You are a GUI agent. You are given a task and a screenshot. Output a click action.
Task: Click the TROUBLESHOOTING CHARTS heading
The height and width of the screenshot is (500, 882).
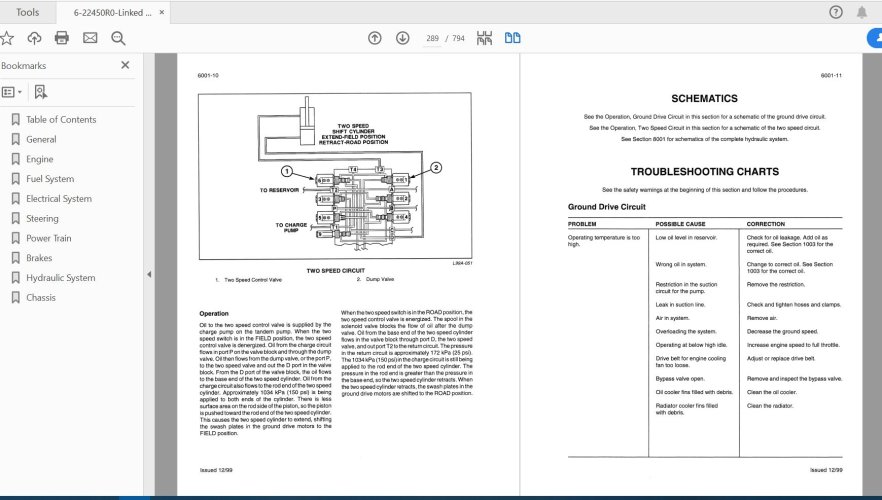click(705, 172)
